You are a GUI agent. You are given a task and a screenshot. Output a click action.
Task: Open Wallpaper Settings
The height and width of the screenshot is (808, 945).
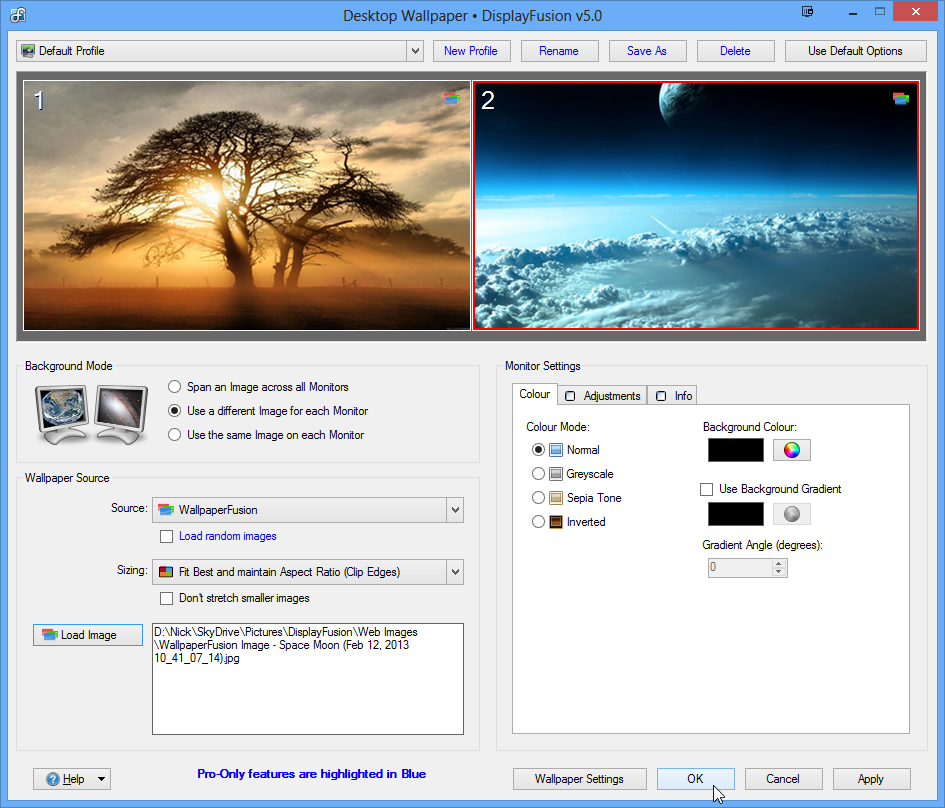tap(580, 779)
